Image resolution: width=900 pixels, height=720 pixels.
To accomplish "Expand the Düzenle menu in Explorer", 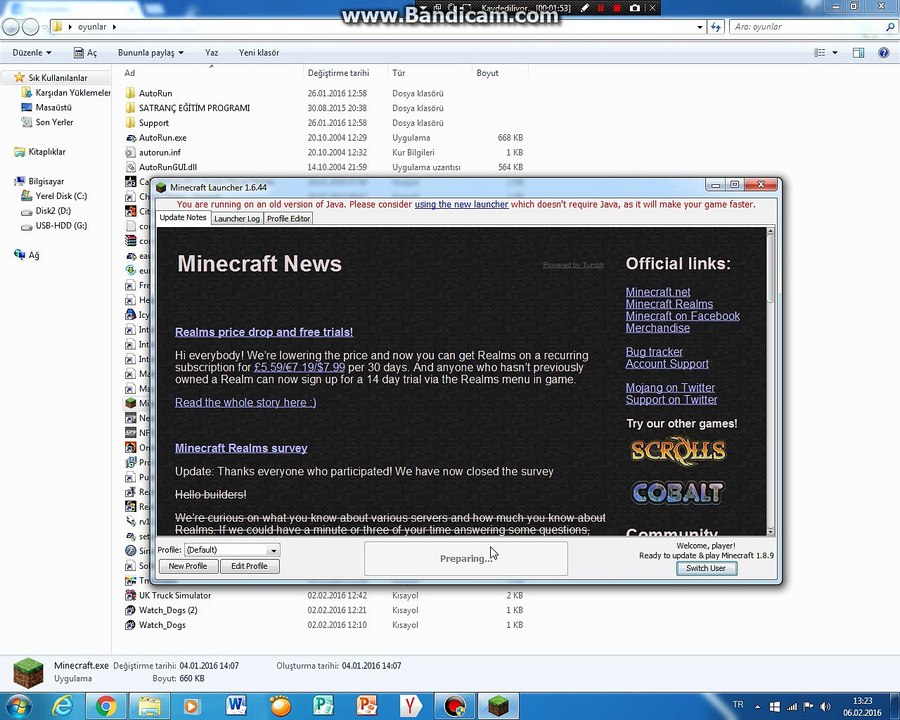I will coord(32,53).
